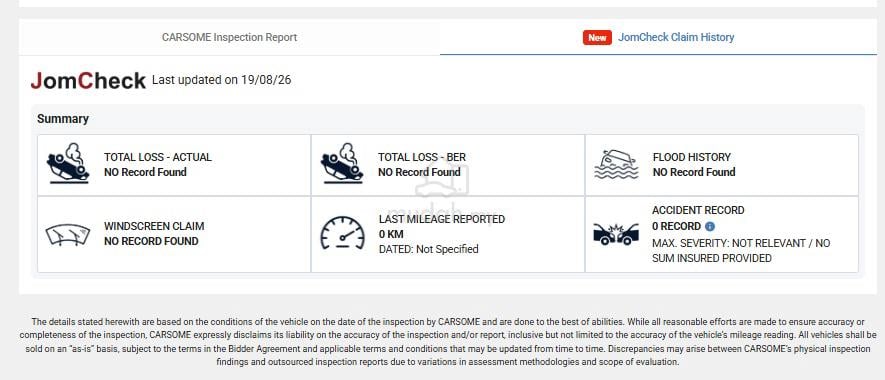This screenshot has height=380, width=885.
Task: Click the flood history car-in-water icon
Action: point(617,164)
